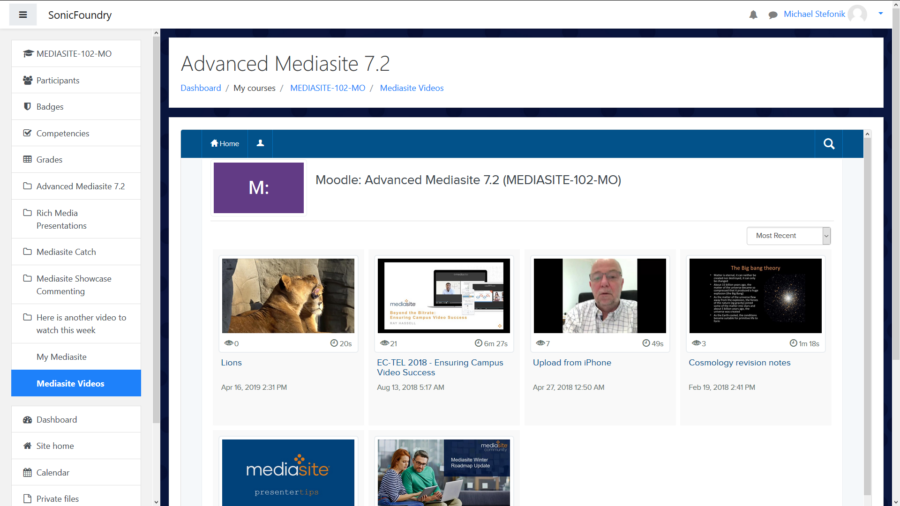Open Badges in the sidebar

[76, 107]
